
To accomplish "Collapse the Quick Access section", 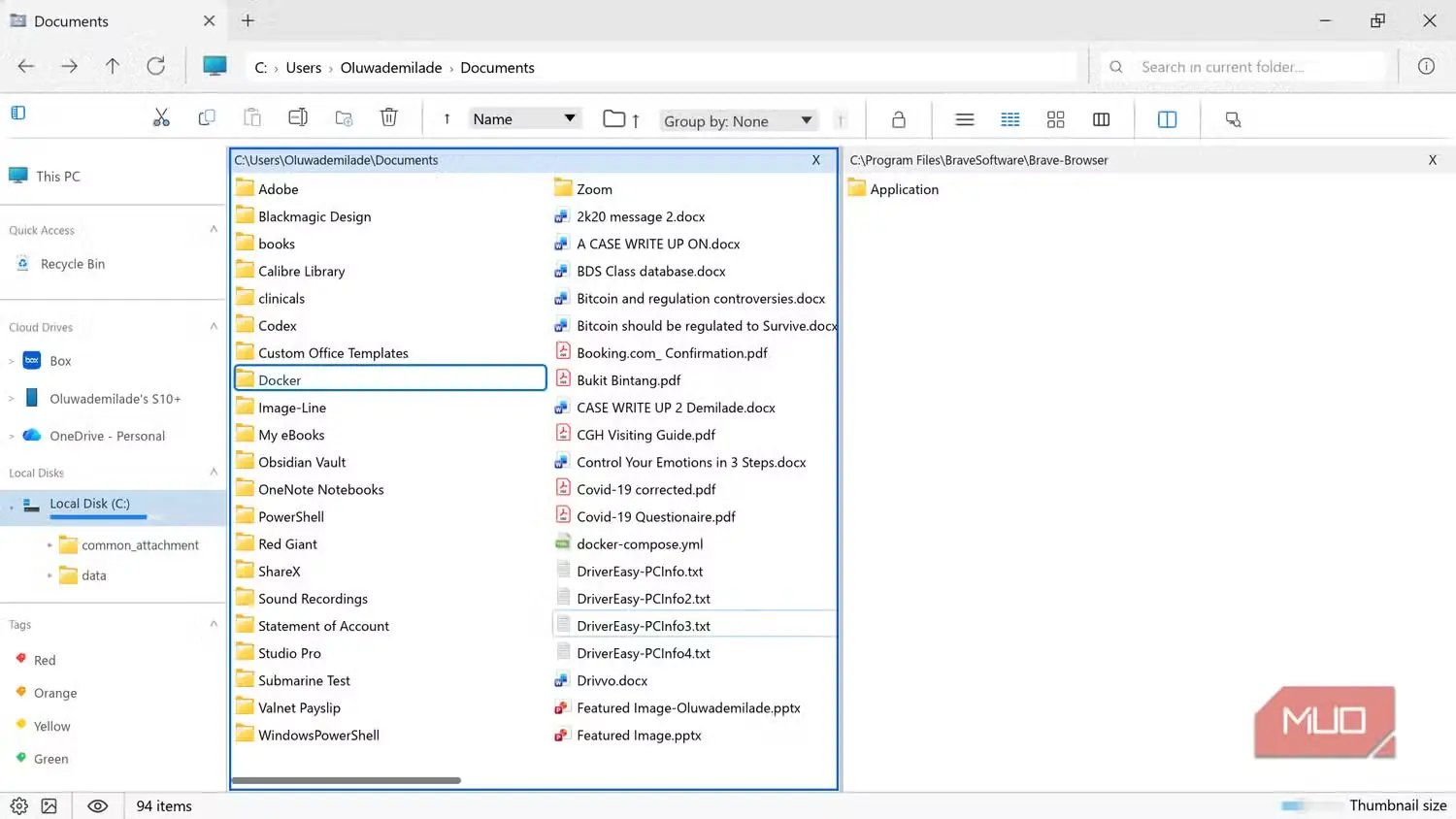I will point(214,229).
